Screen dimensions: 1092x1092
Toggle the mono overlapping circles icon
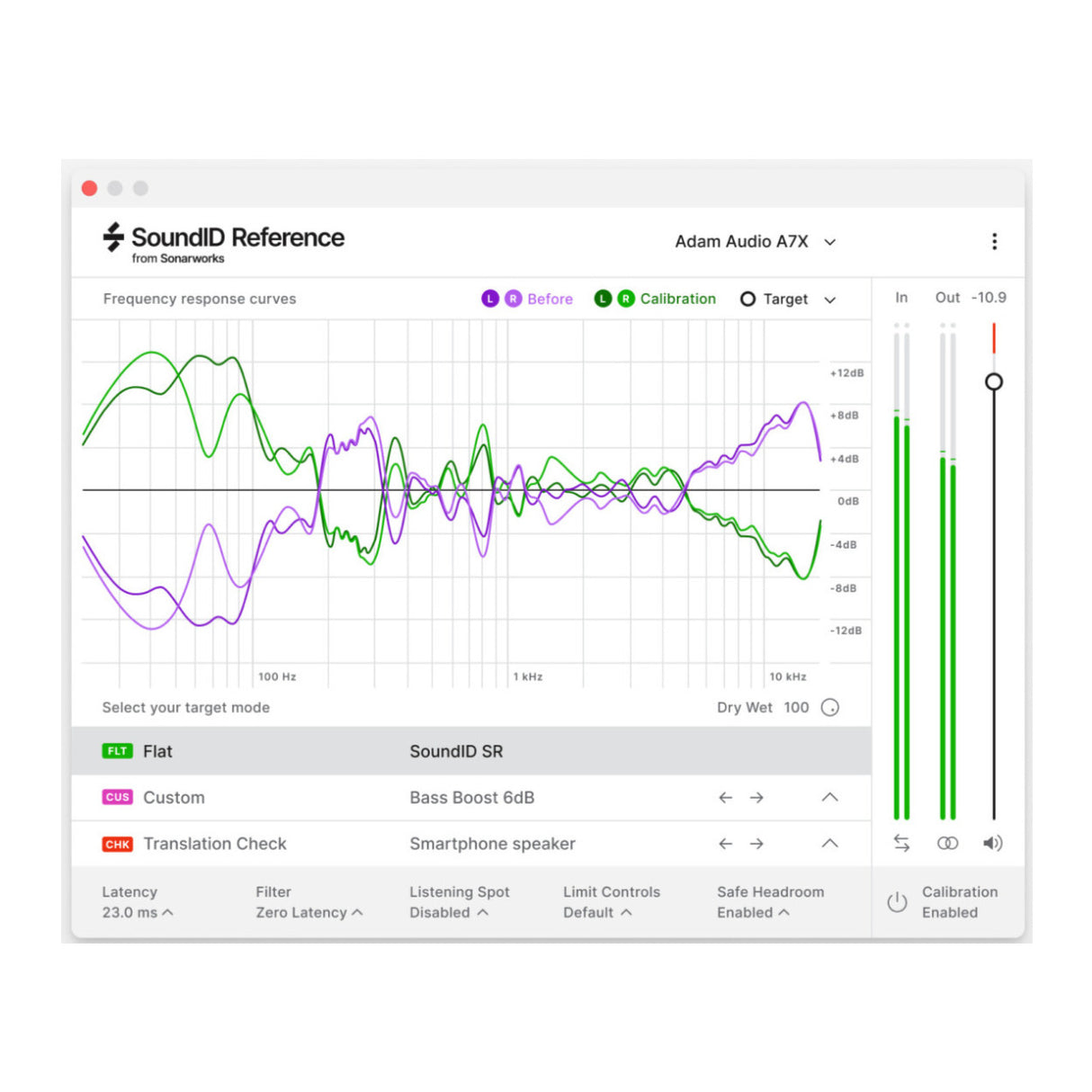[947, 843]
